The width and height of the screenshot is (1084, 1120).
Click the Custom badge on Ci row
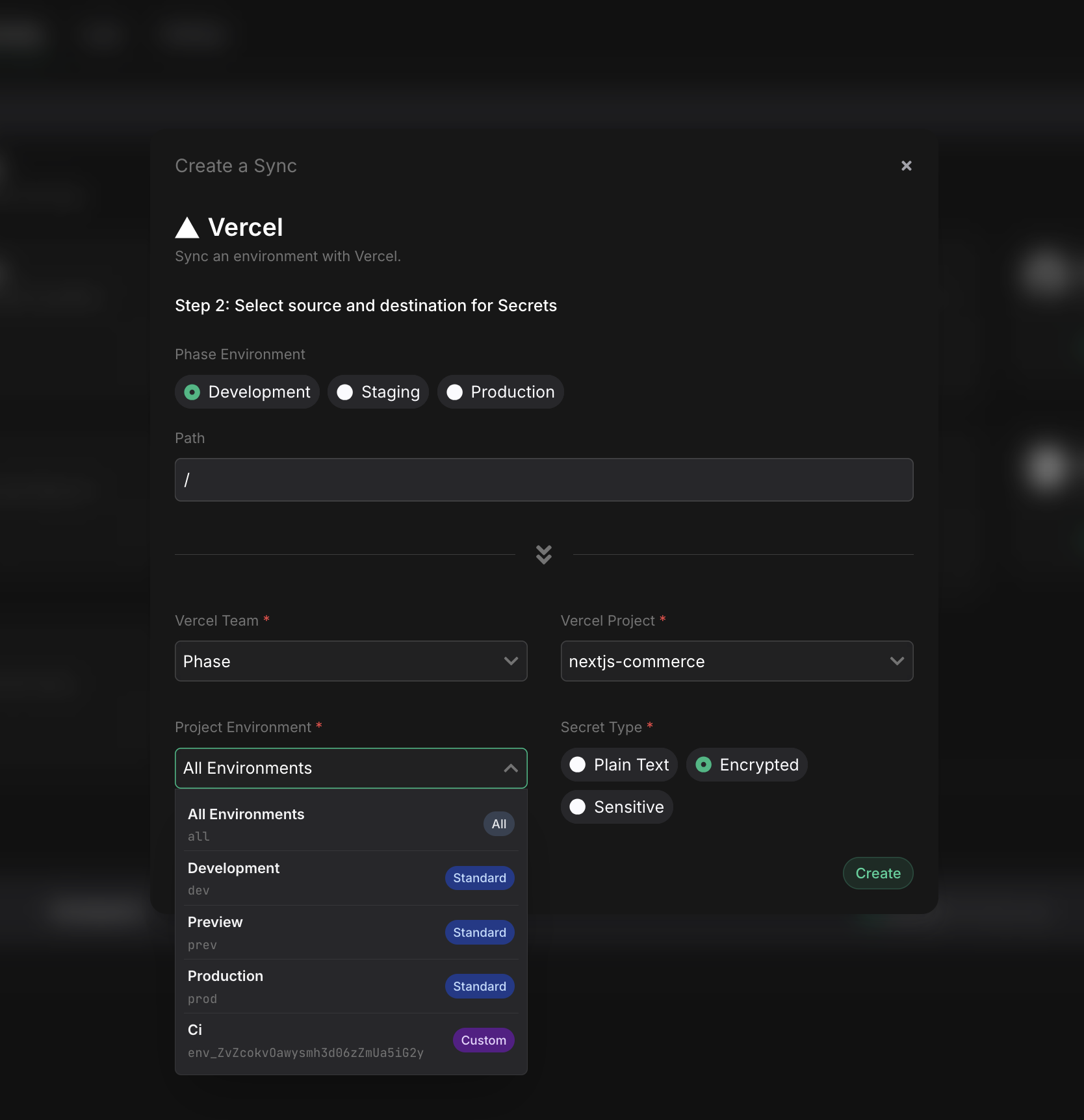tap(484, 1040)
